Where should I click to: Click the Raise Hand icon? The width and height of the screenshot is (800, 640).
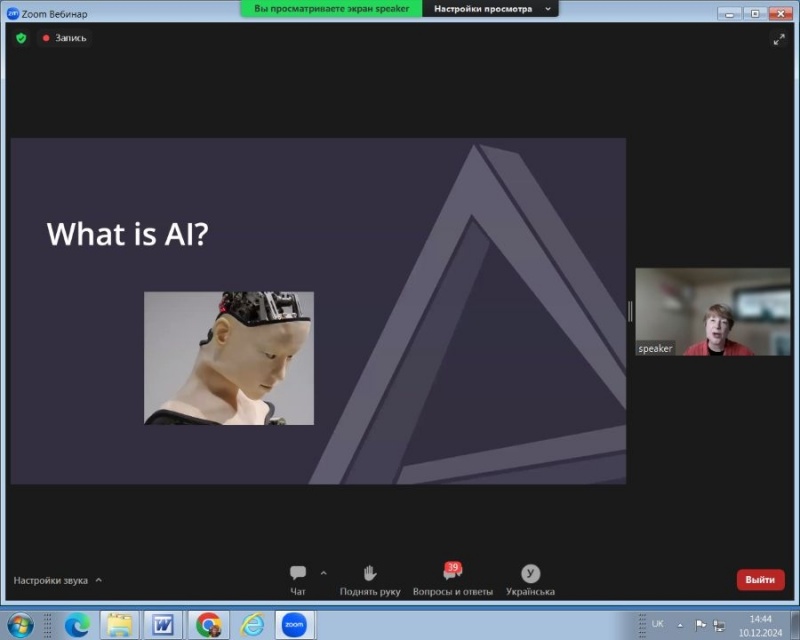point(369,574)
